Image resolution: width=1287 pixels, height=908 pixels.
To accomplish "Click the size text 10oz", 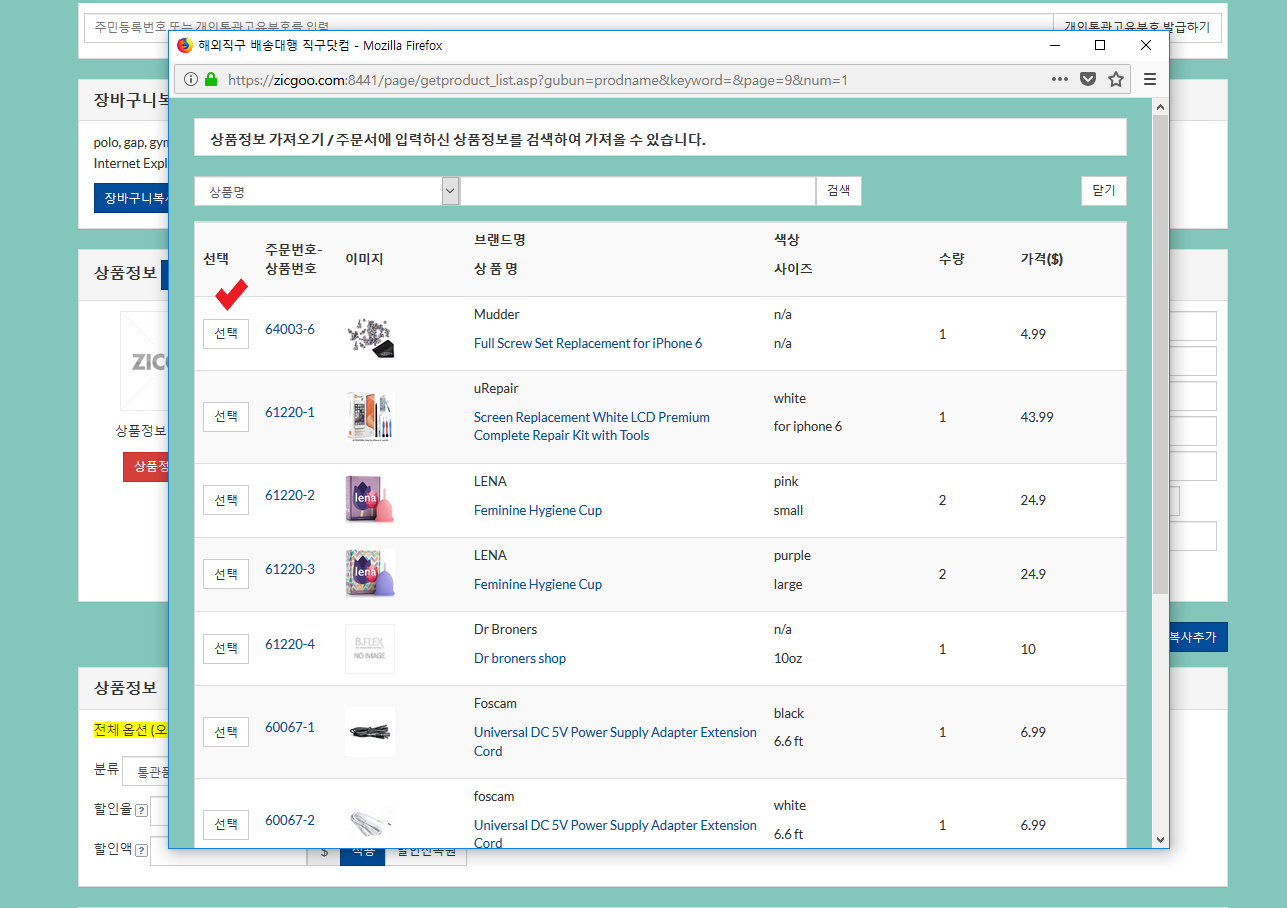I will pos(788,658).
